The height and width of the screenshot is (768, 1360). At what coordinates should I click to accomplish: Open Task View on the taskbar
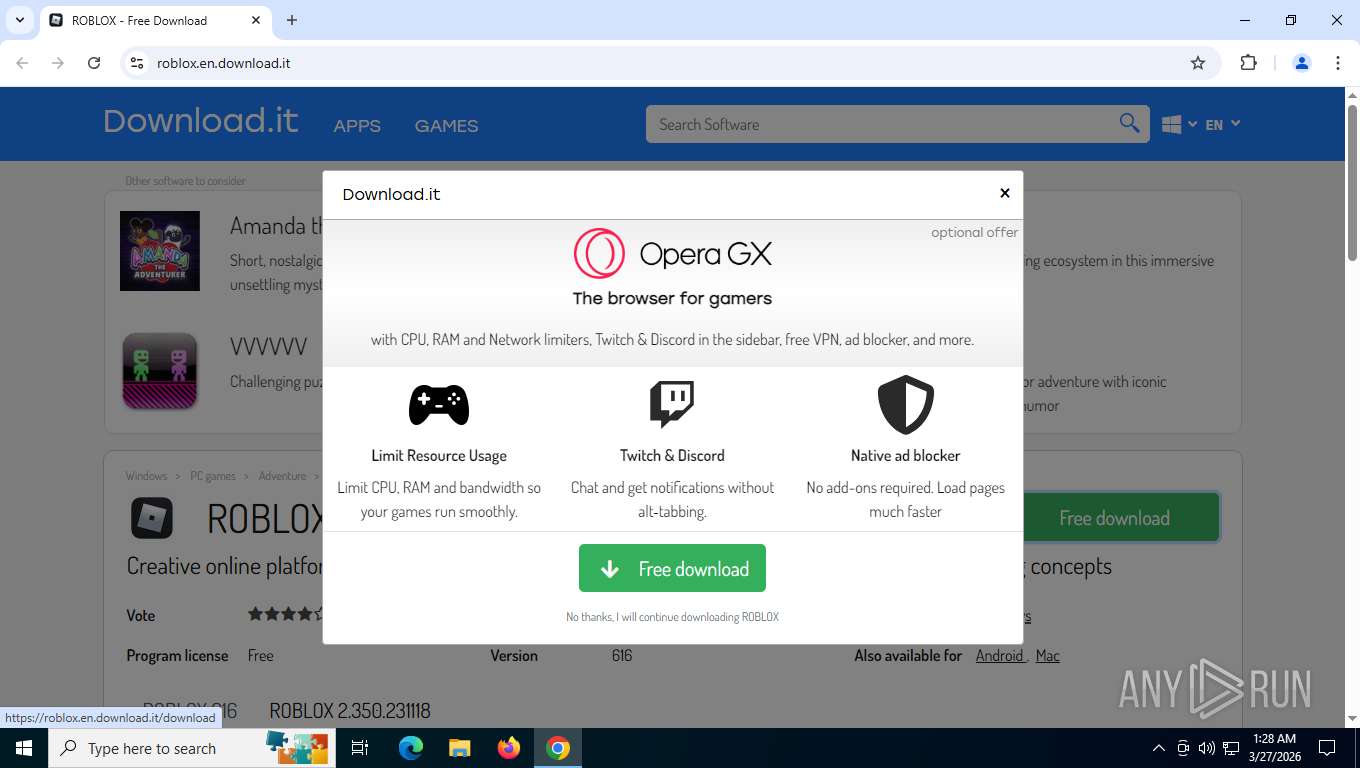click(x=360, y=748)
